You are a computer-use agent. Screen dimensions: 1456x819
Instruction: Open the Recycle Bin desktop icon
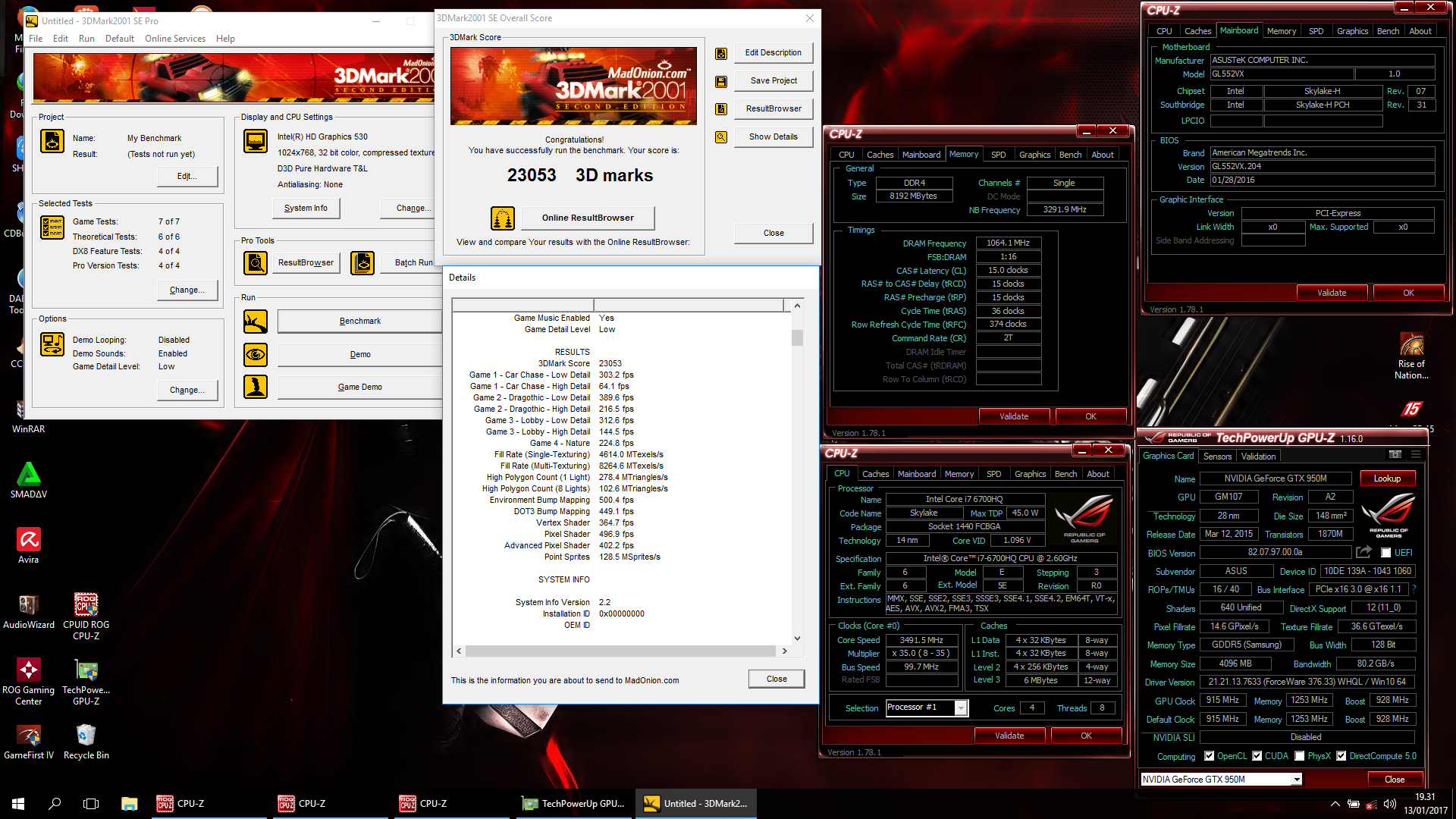click(86, 742)
